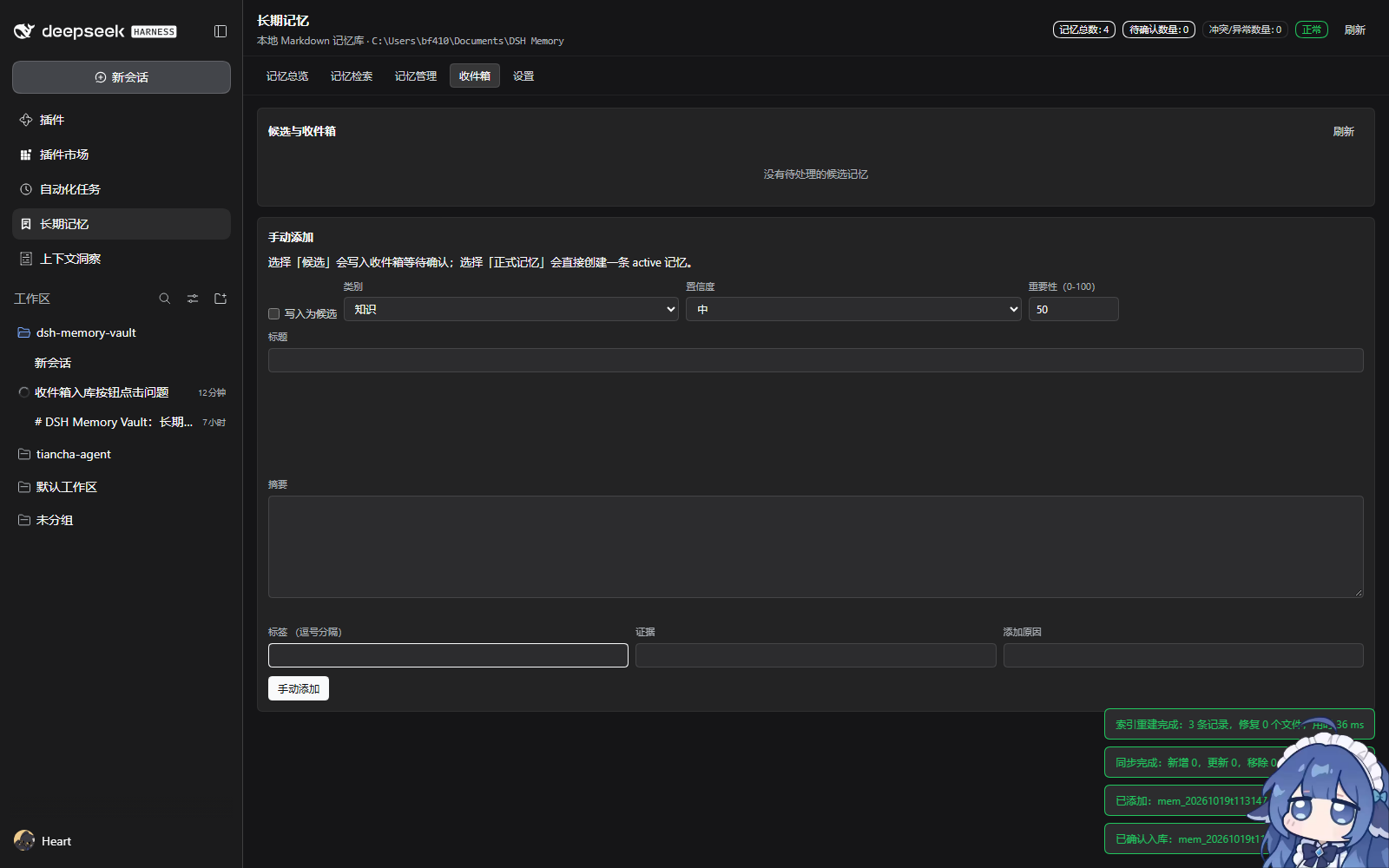Open workspace filter settings icon
Viewport: 1389px width, 868px height.
click(193, 299)
